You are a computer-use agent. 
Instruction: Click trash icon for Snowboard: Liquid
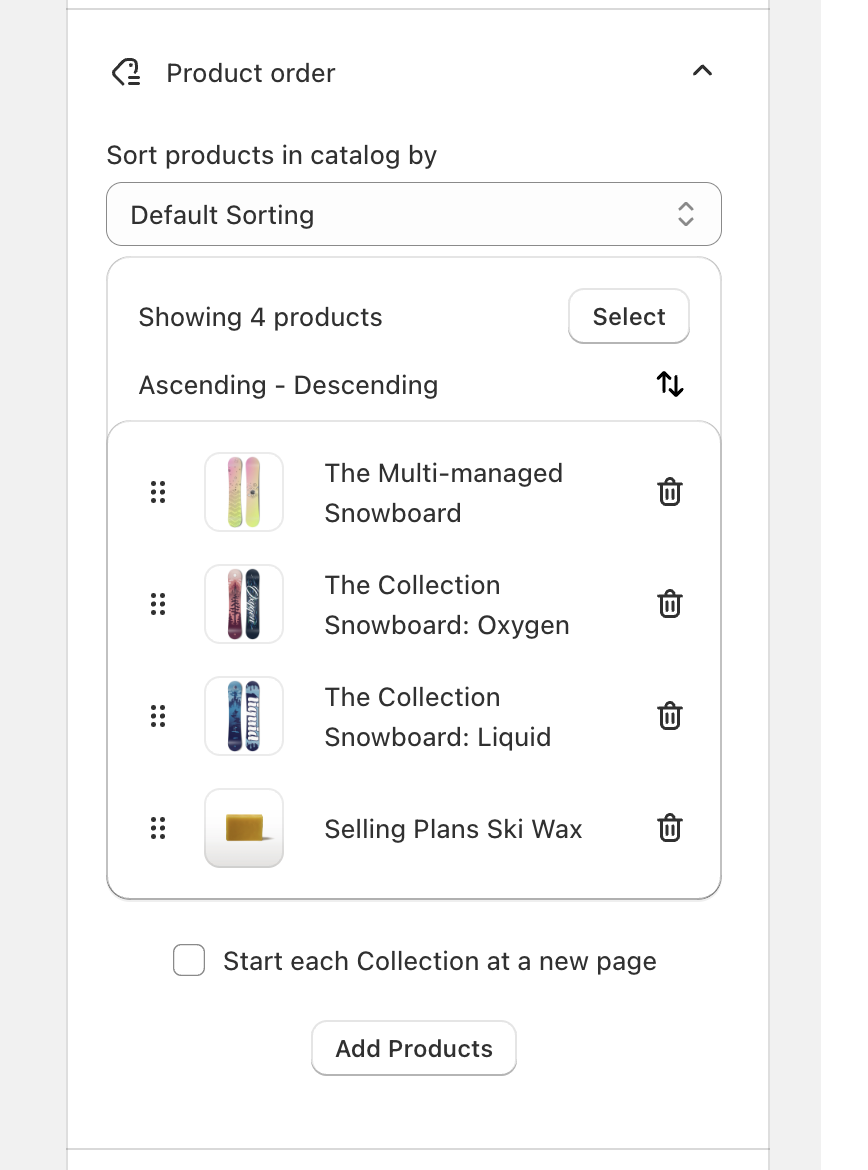point(669,716)
